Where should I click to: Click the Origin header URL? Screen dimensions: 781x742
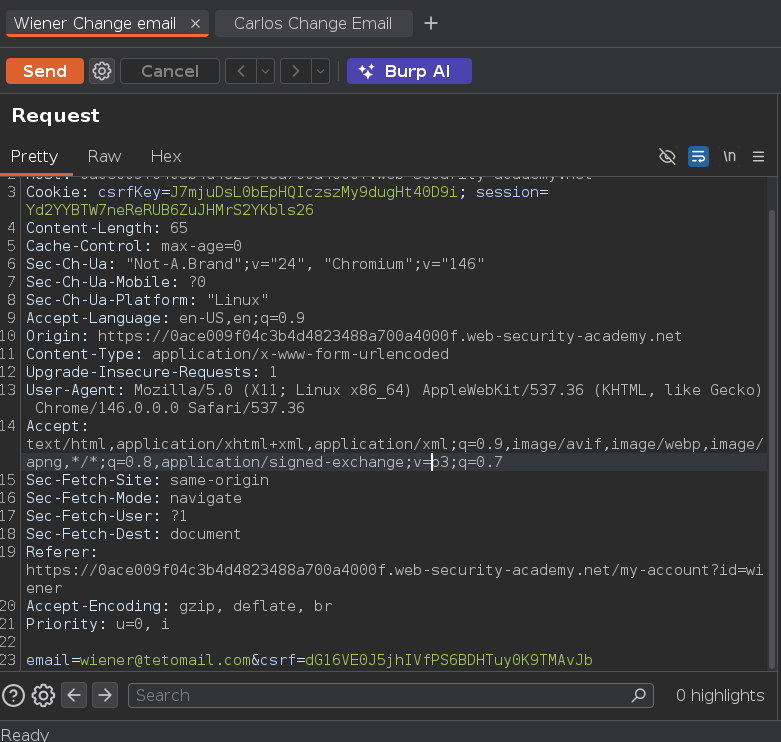[390, 336]
